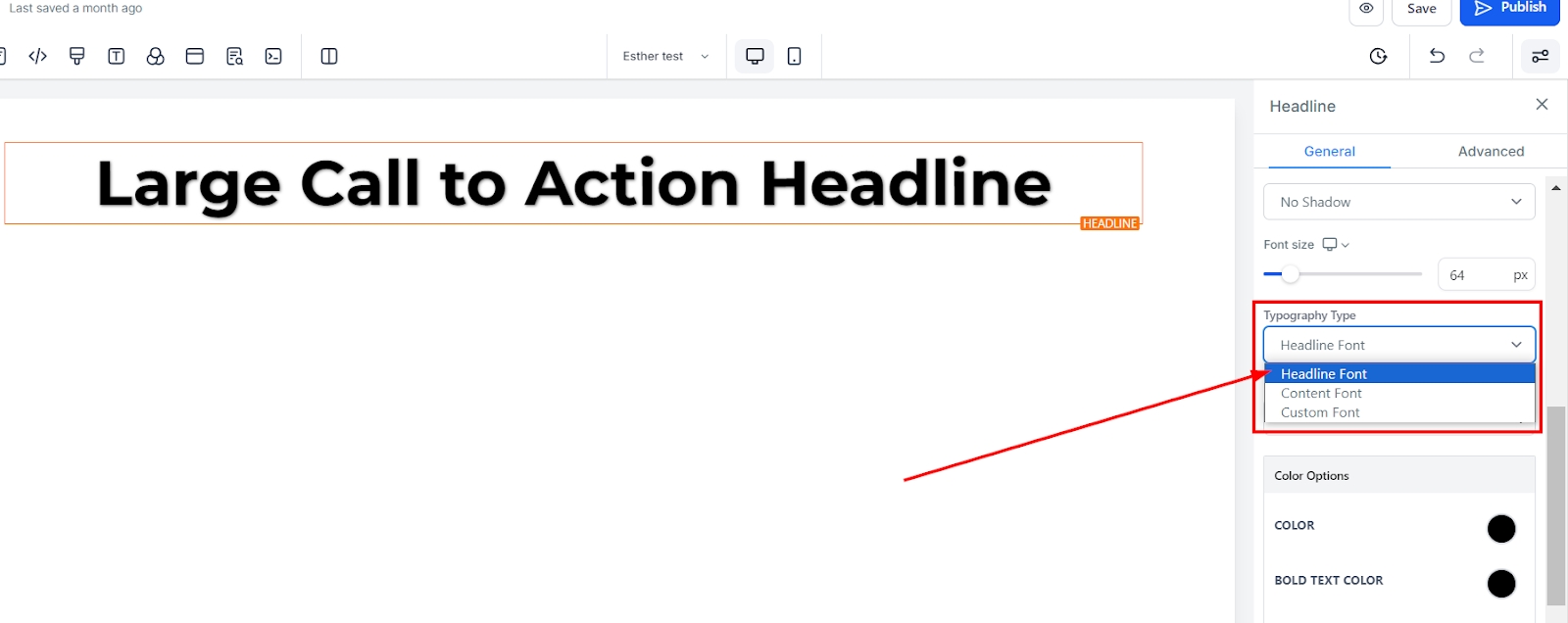Open the BOLD TEXT COLOR swatch
Image resolution: width=1568 pixels, height=623 pixels.
1500,583
